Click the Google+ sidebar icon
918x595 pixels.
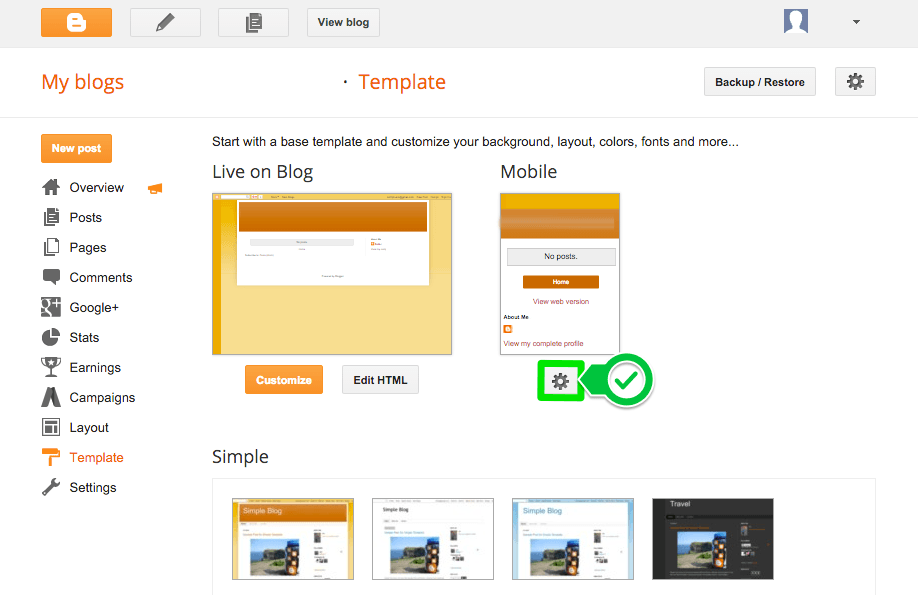50,307
